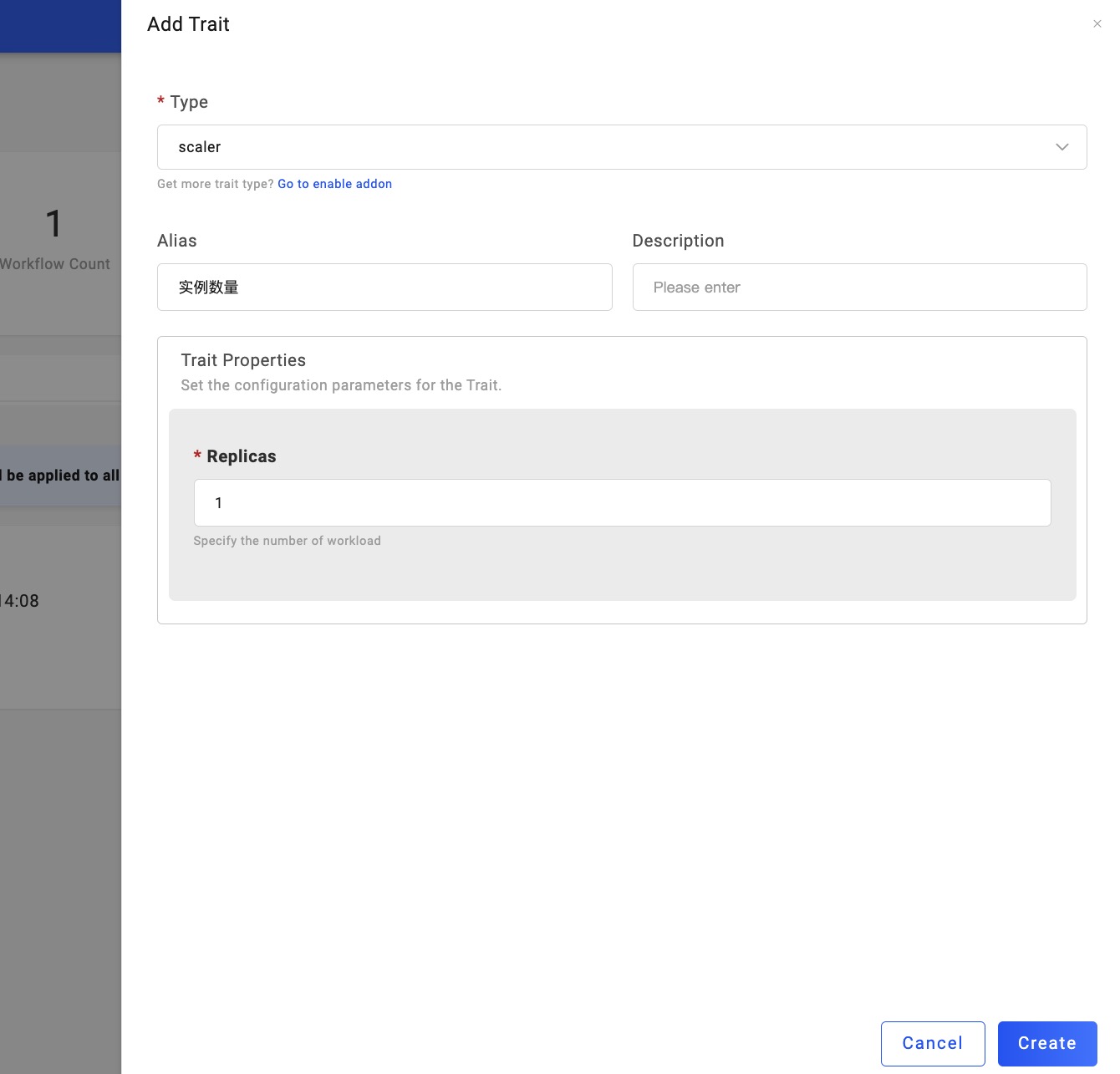Click the Replicas field label
Image resolution: width=1120 pixels, height=1074 pixels.
click(241, 456)
